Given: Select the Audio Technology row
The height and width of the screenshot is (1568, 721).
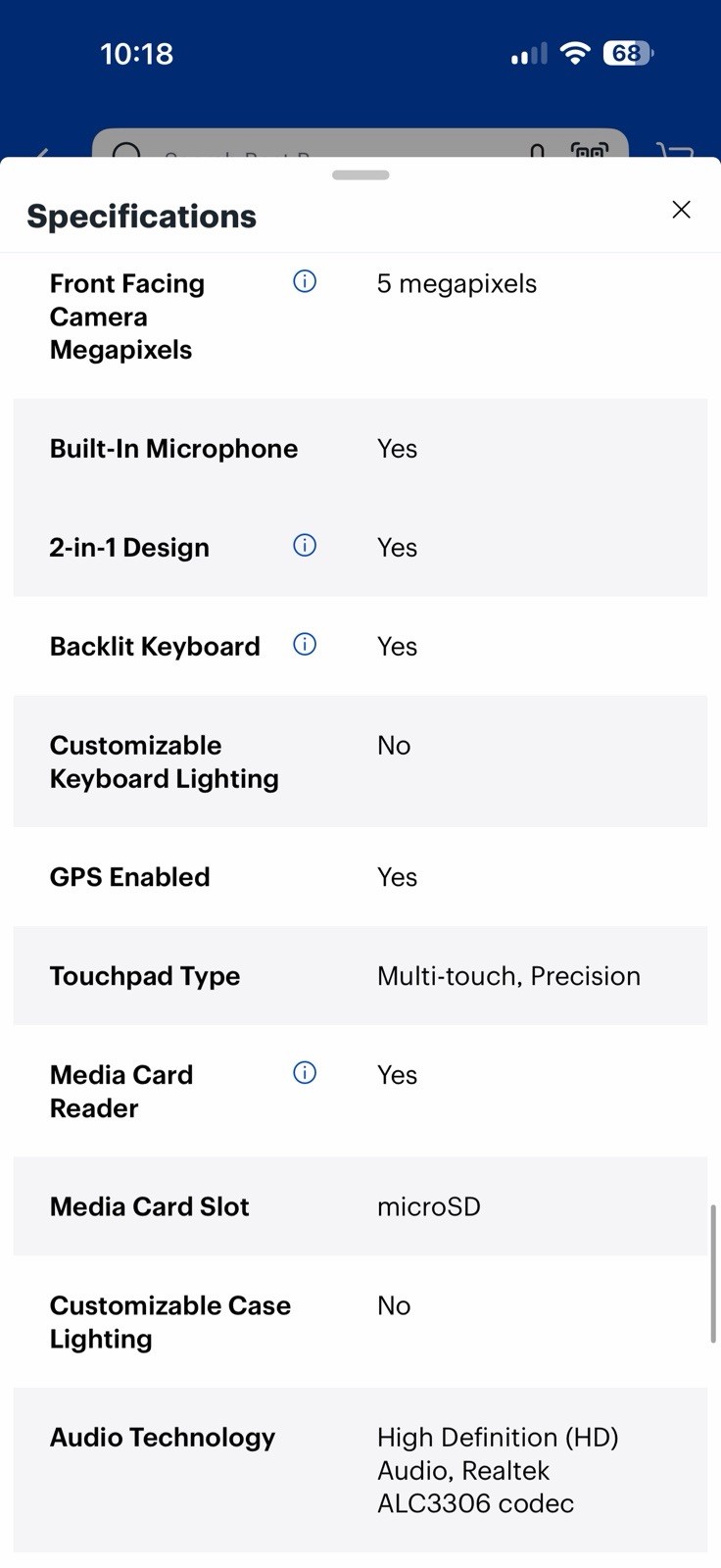Looking at the screenshot, I should [x=360, y=1469].
